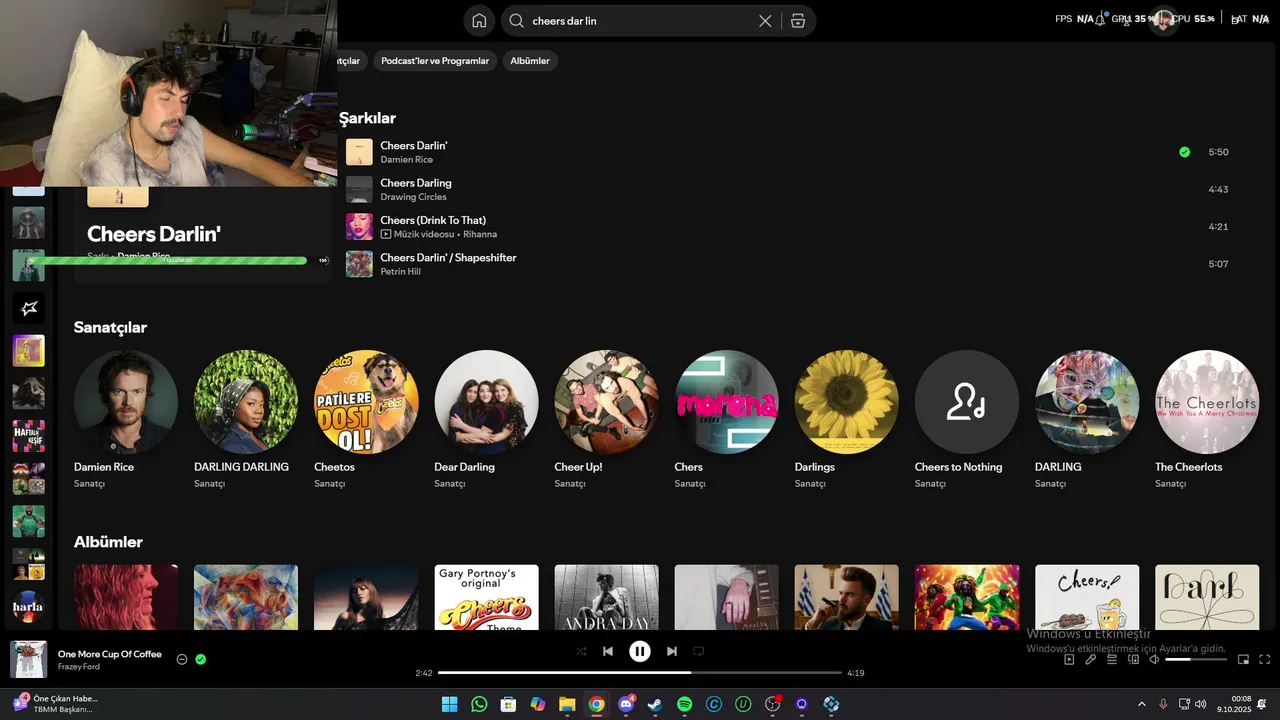The width and height of the screenshot is (1280, 720).
Task: Open the top result card 'Cheers Darlin''
Action: [202, 234]
